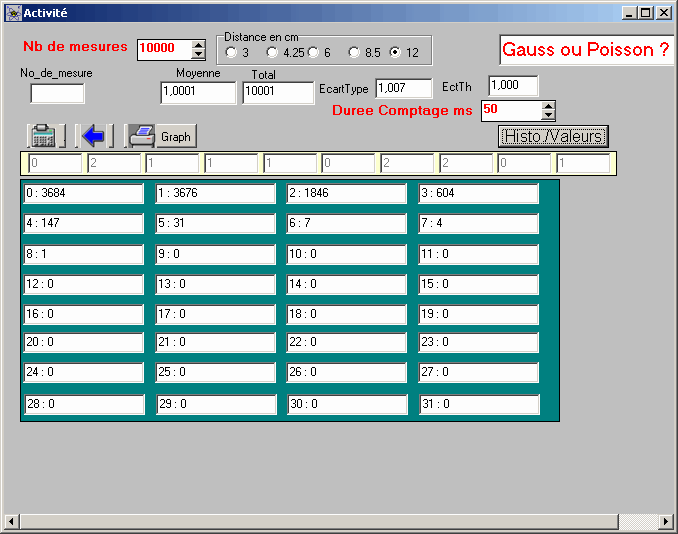This screenshot has height=534, width=678.
Task: Click the blue left arrow icon
Action: click(94, 136)
